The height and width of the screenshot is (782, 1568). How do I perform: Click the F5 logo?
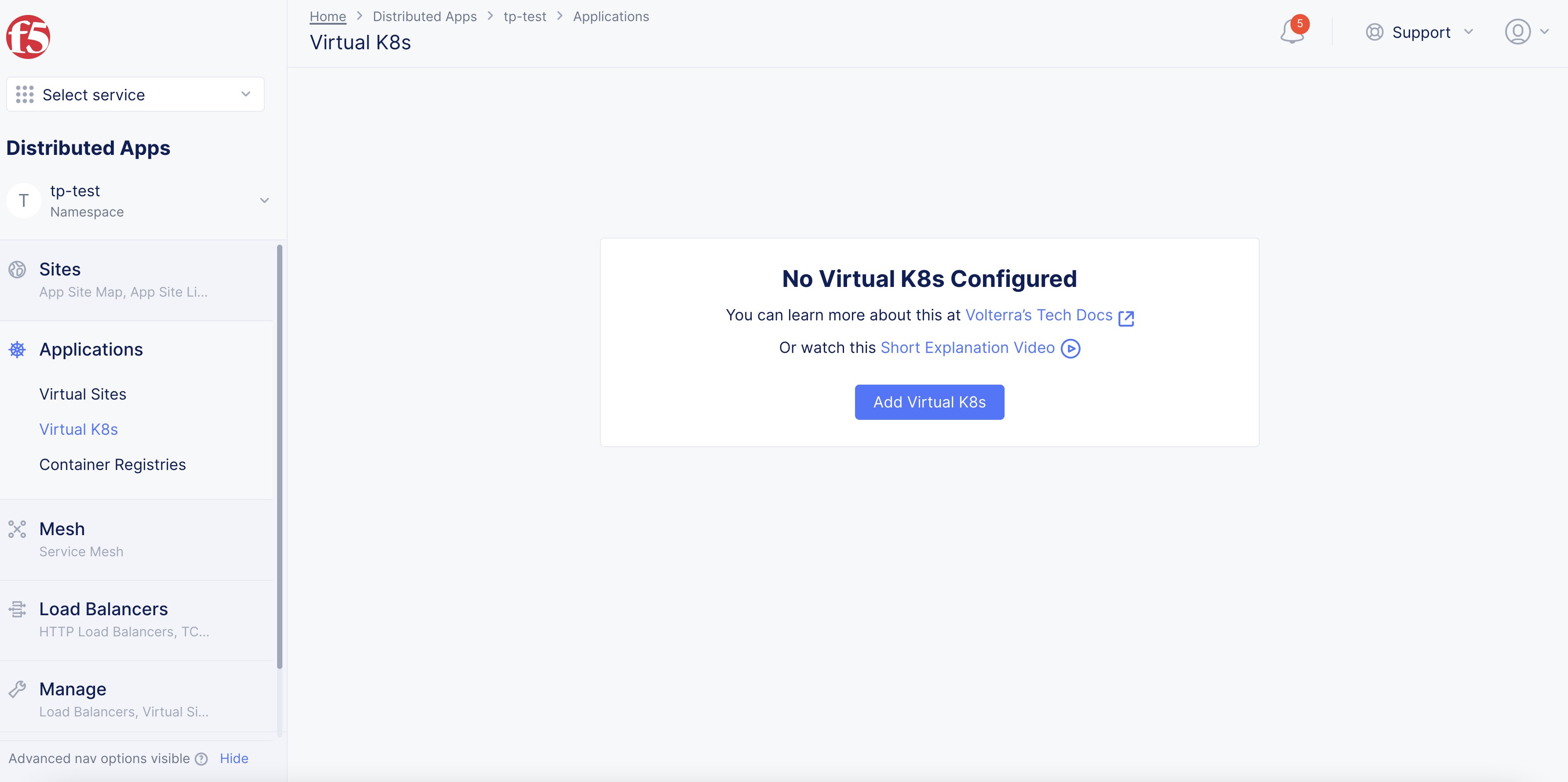pos(28,37)
